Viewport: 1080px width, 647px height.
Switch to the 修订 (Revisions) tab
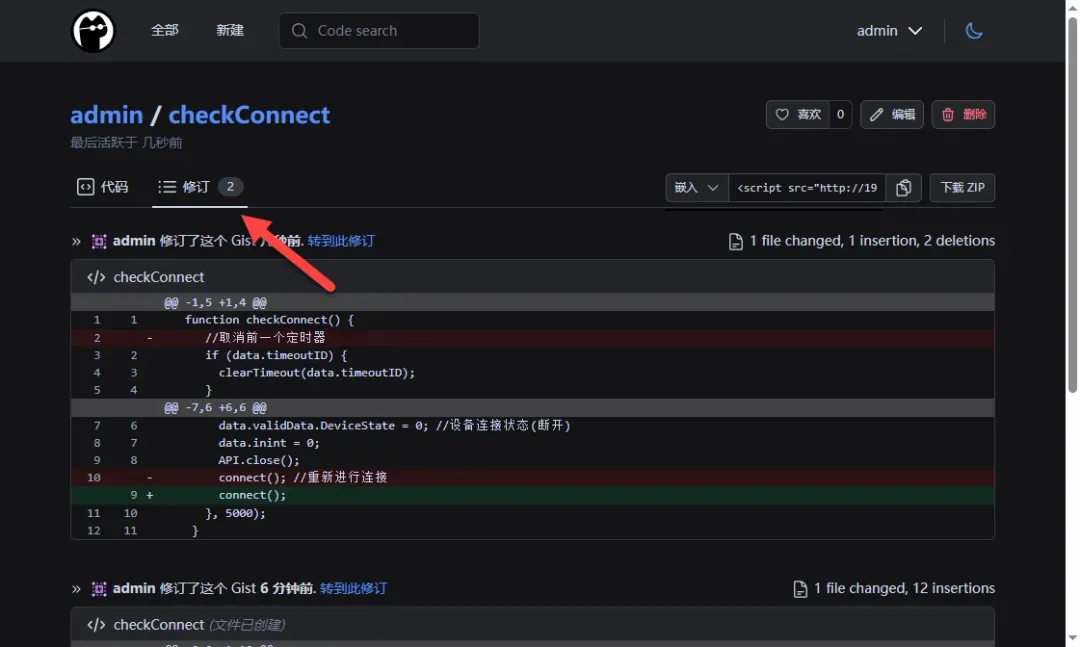click(x=199, y=187)
